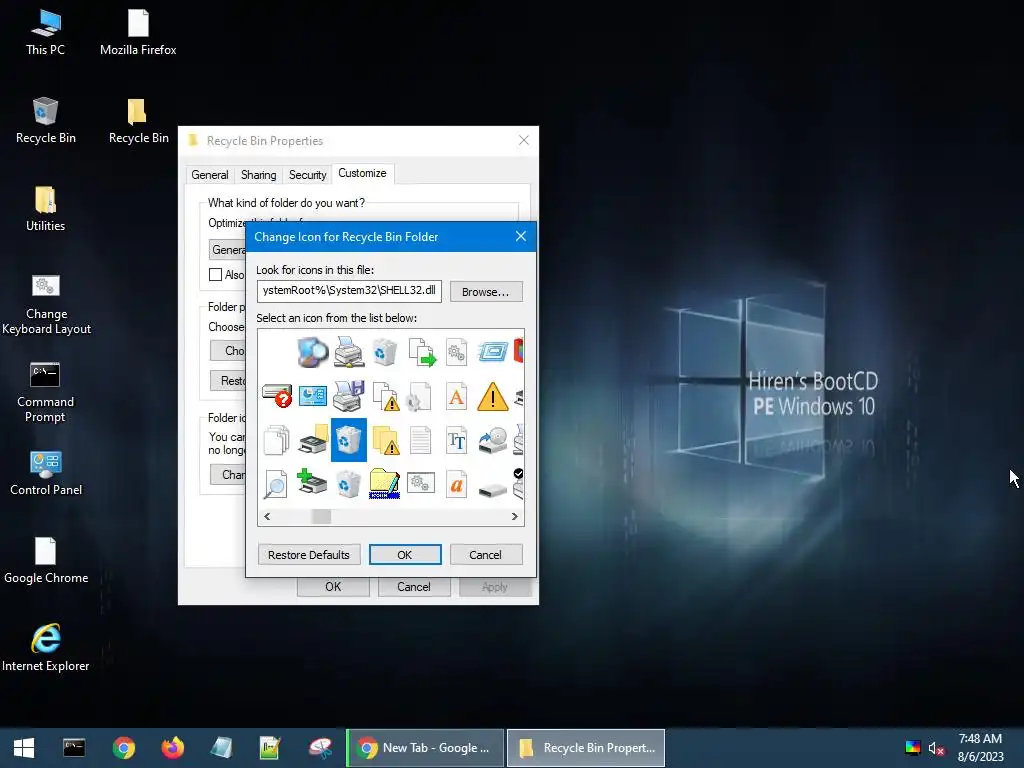Open the Security tab

click(x=308, y=175)
